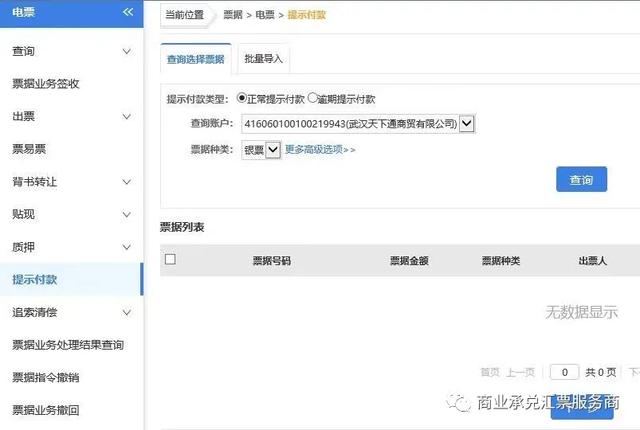Image resolution: width=640 pixels, height=430 pixels.
Task: Expand the 质押 menu chevron
Action: point(127,247)
